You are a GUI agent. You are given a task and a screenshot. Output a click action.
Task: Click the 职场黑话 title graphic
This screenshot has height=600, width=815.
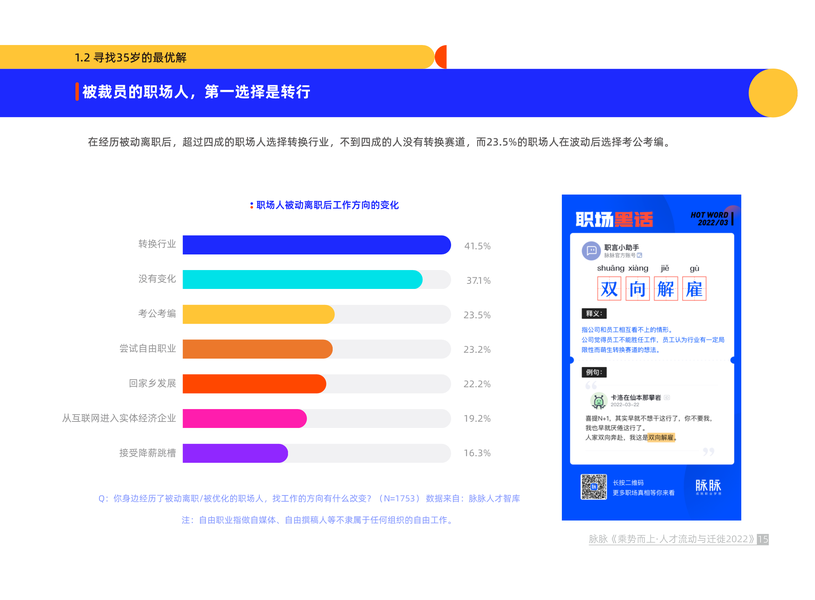click(x=614, y=219)
